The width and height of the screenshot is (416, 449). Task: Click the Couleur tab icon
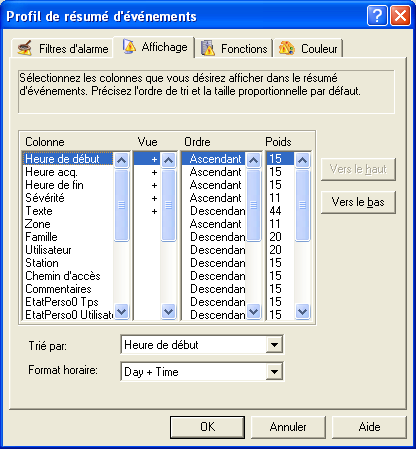[x=287, y=48]
